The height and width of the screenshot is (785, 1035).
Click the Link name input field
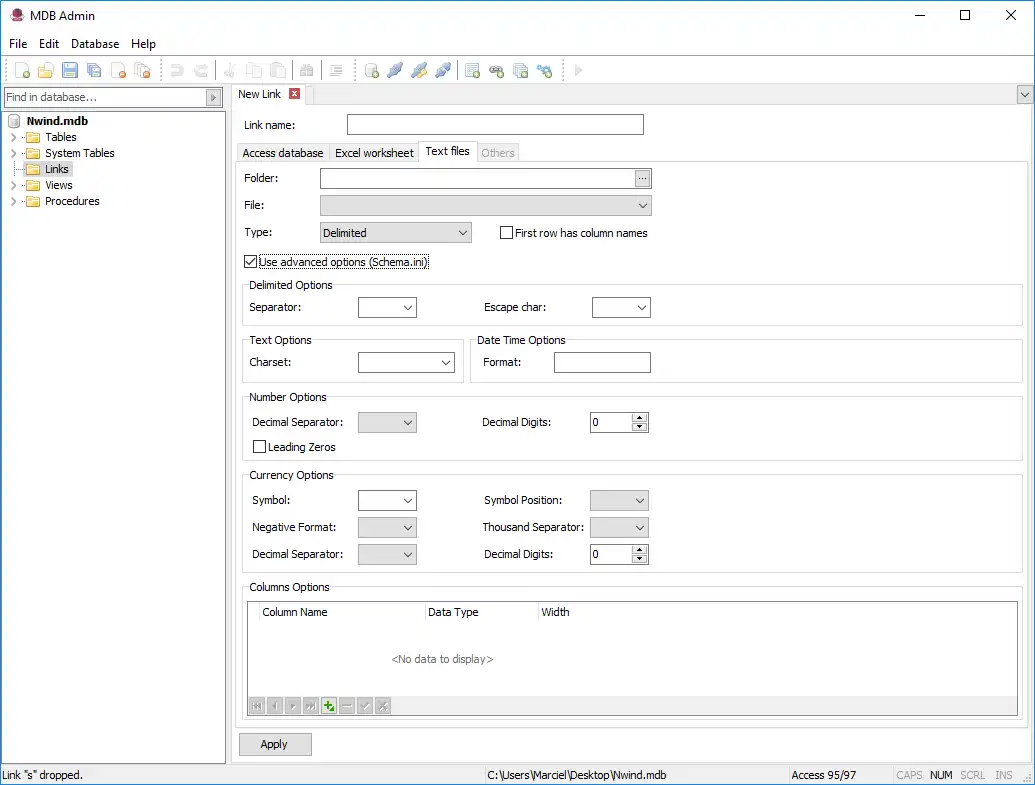click(x=495, y=125)
